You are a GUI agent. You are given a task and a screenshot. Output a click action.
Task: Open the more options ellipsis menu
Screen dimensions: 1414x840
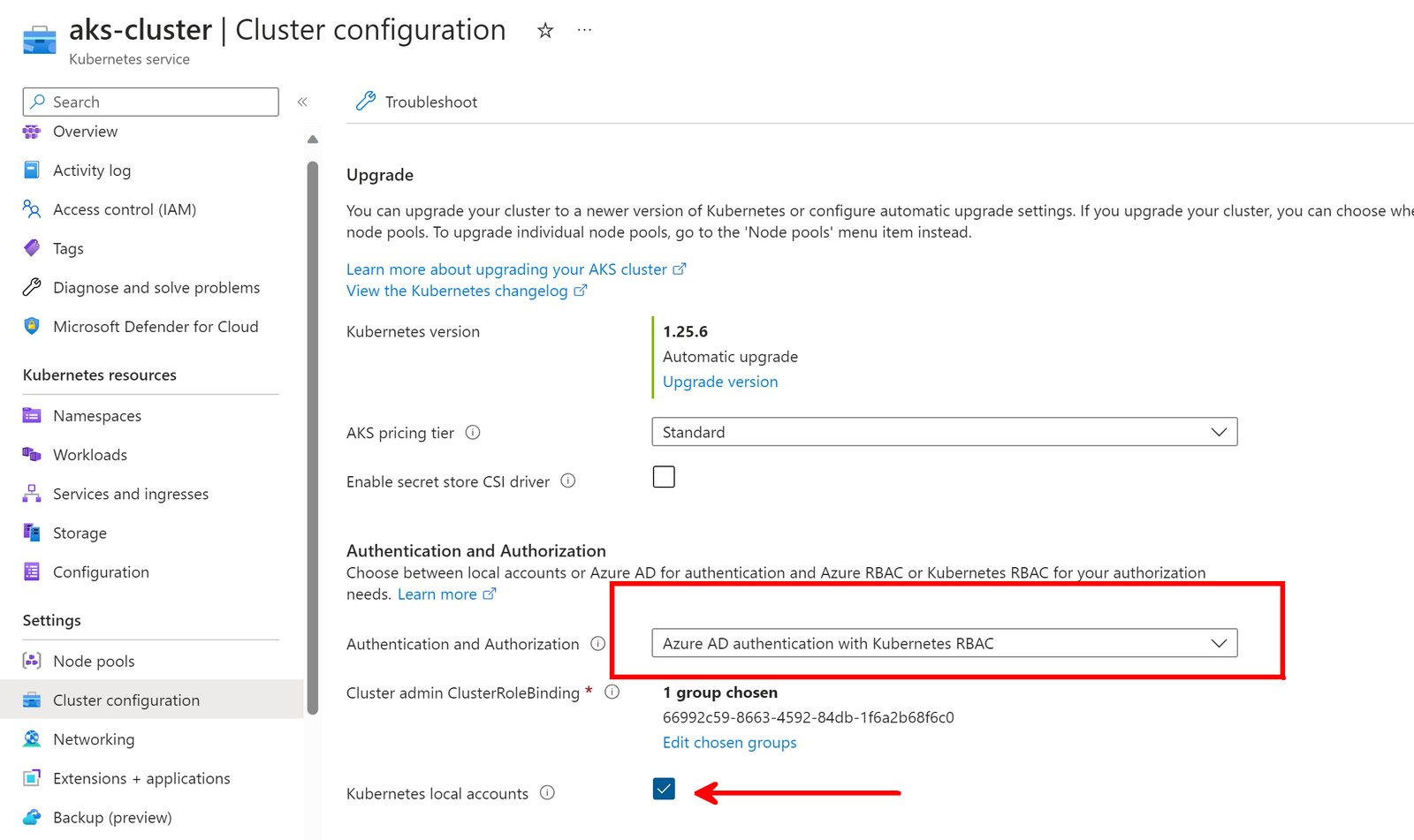[583, 29]
